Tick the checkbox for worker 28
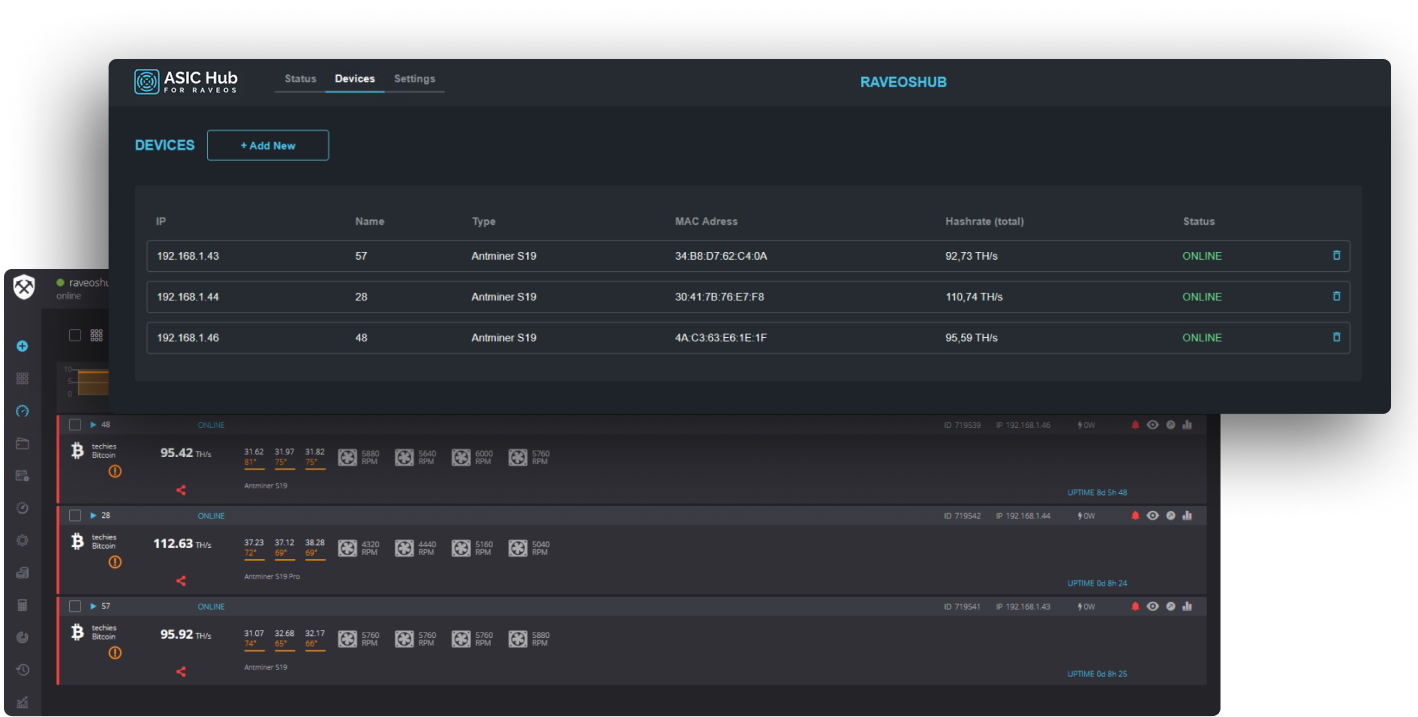Image resolution: width=1418 pixels, height=717 pixels. 75,516
